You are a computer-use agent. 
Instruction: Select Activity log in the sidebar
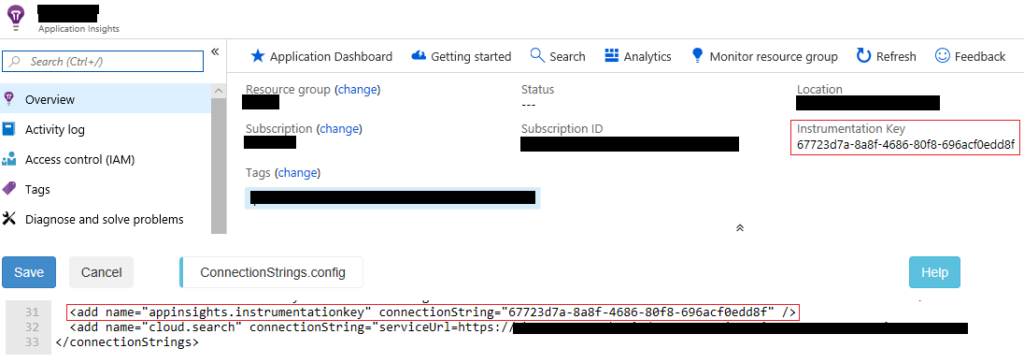pos(106,129)
